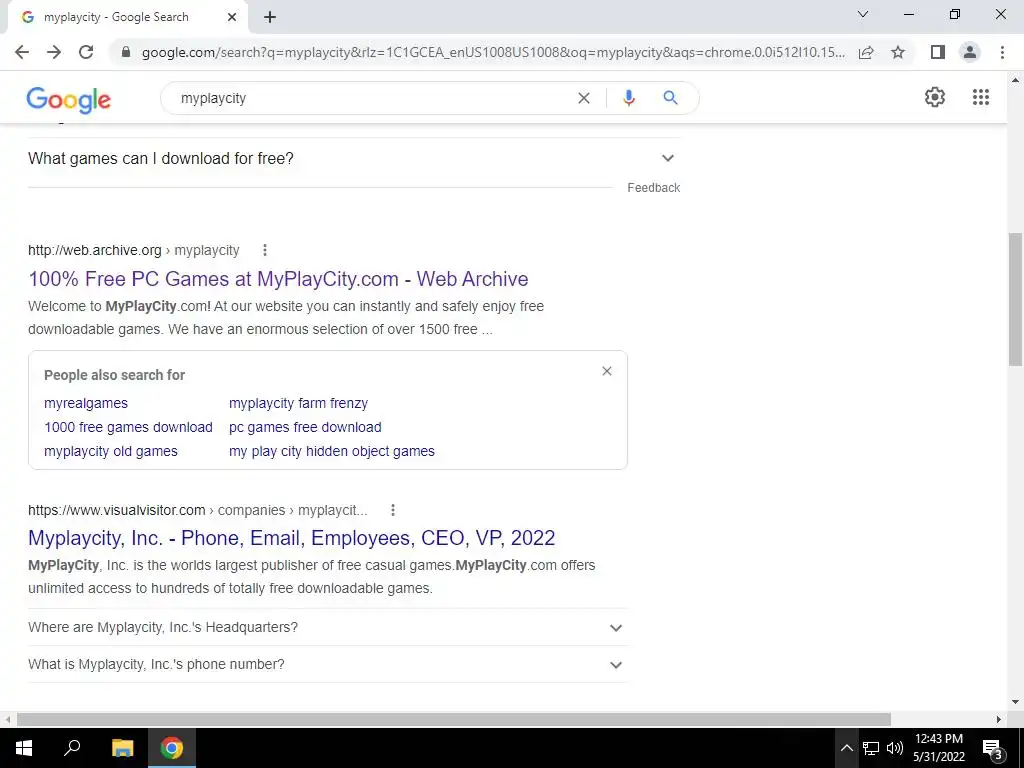Submit search with magnifier icon
1024x768 pixels.
(670, 98)
